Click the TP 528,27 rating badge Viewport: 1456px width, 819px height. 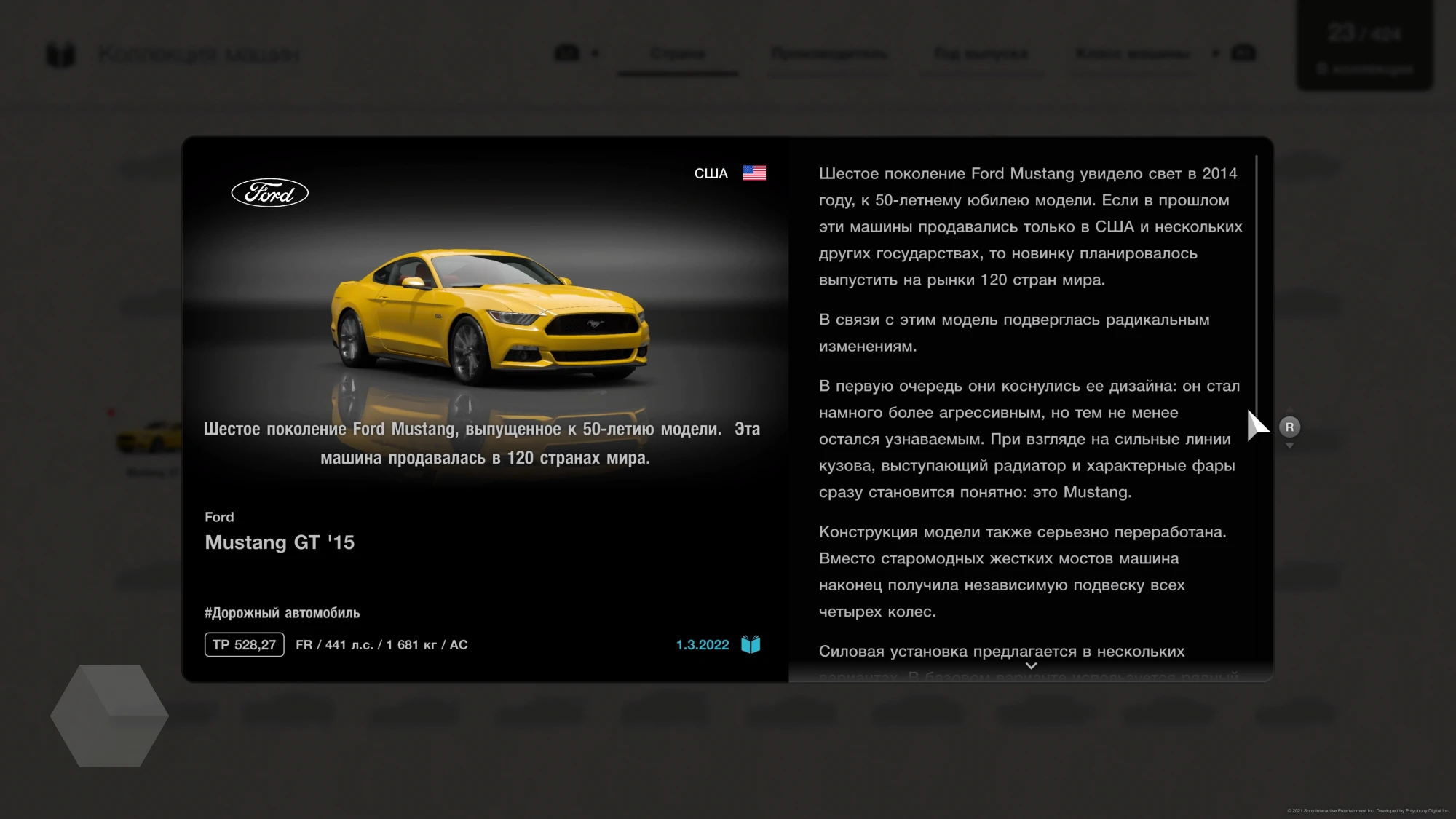coord(245,645)
